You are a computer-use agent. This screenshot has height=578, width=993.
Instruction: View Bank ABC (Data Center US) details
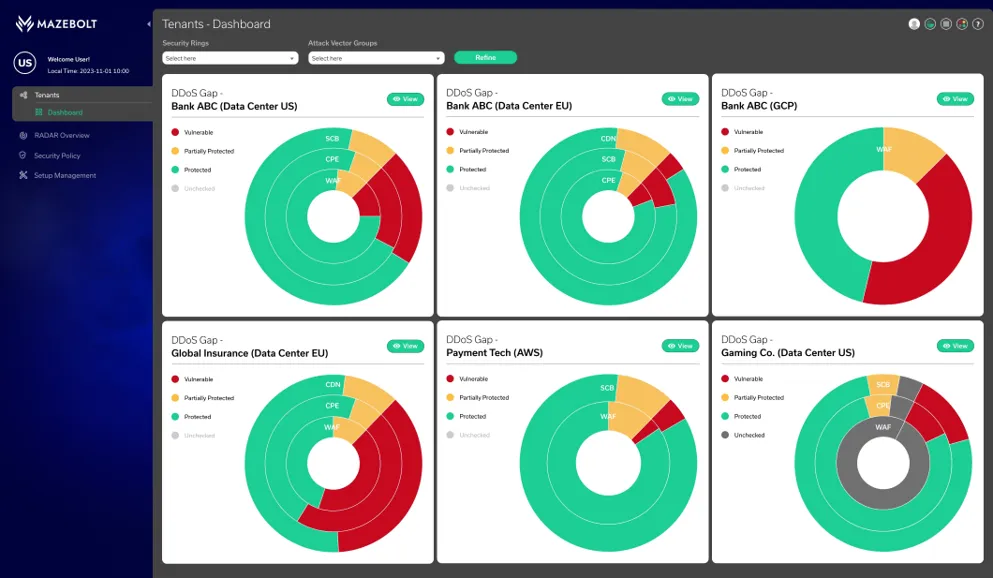point(405,99)
